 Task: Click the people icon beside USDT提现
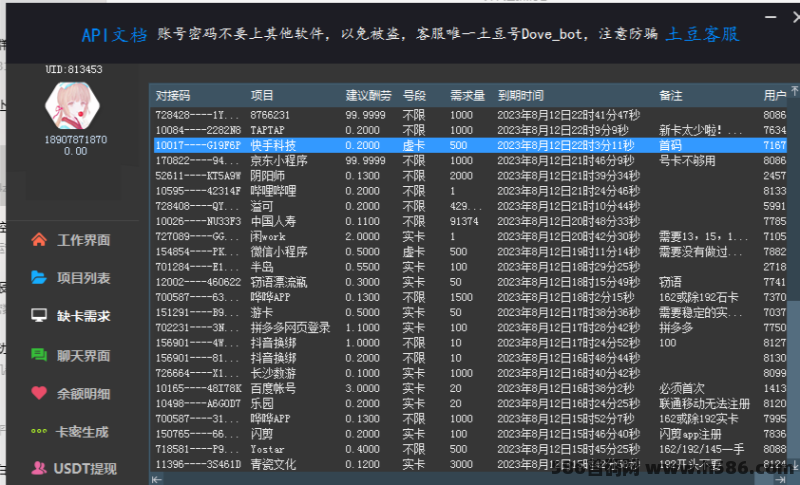click(39, 468)
